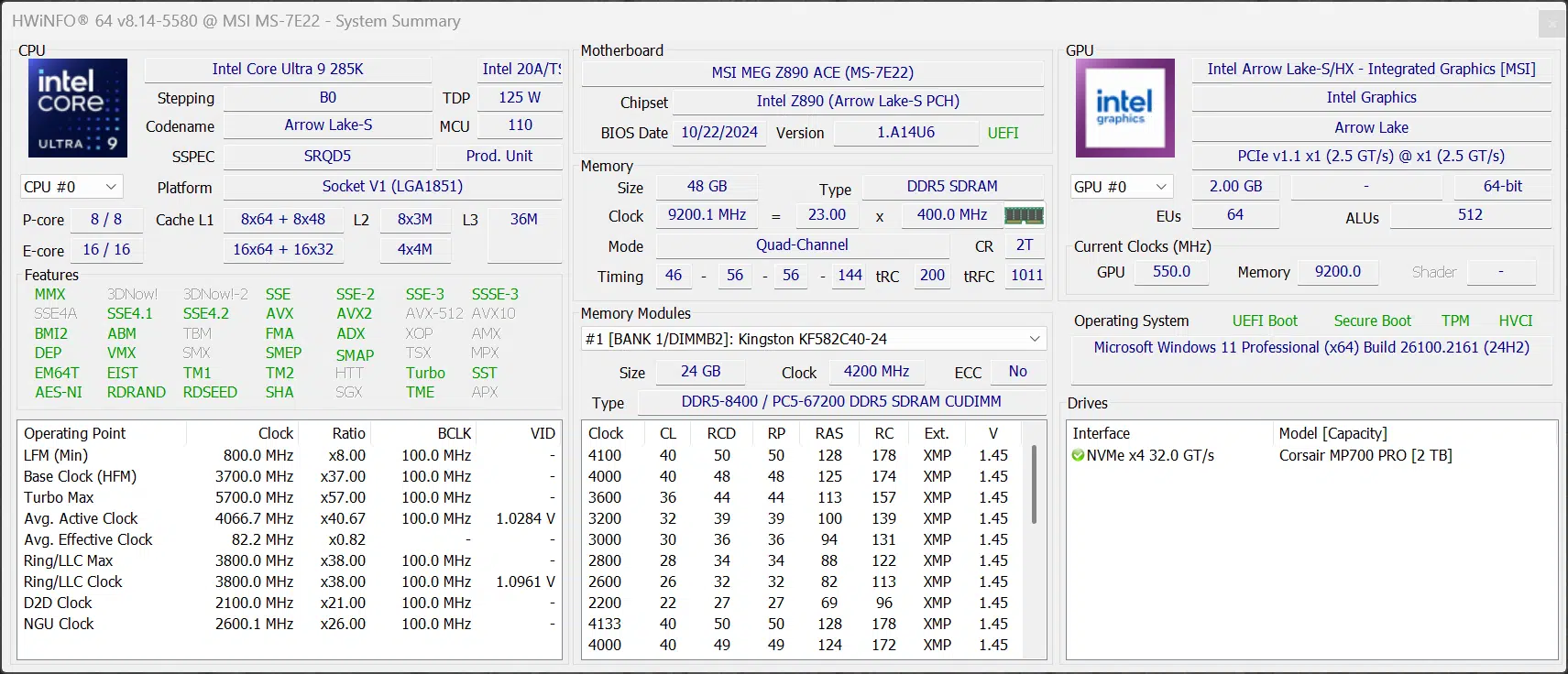Open the GPU #0 selector dropdown

(x=1122, y=187)
